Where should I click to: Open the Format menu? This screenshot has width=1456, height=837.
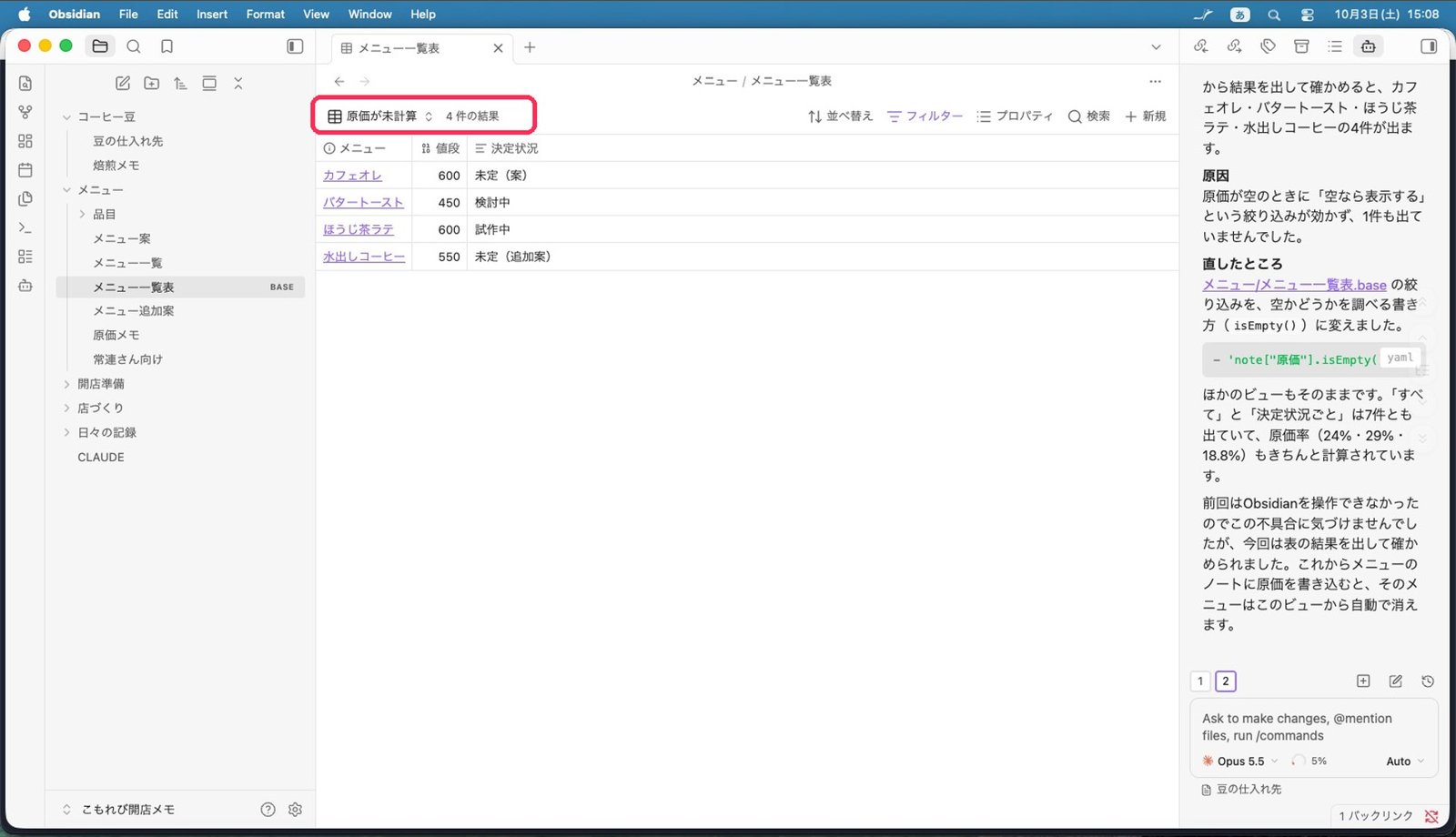tap(265, 14)
